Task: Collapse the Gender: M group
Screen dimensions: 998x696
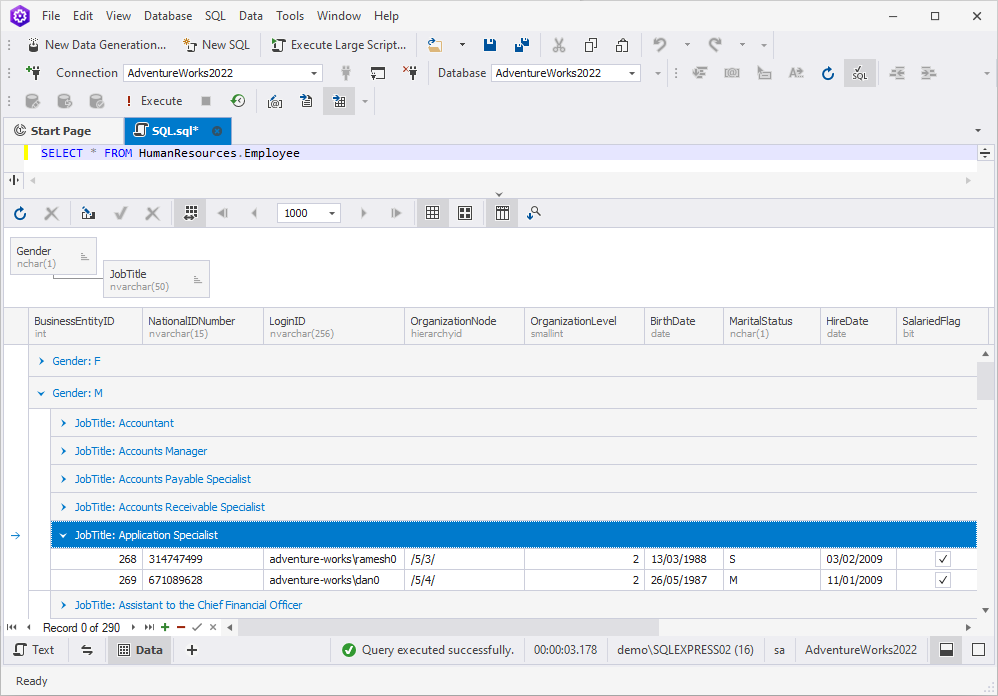Action: pos(41,393)
